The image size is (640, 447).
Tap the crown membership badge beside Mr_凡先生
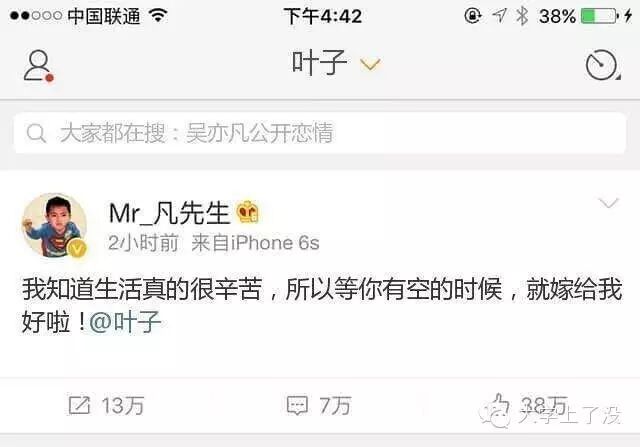pos(248,212)
